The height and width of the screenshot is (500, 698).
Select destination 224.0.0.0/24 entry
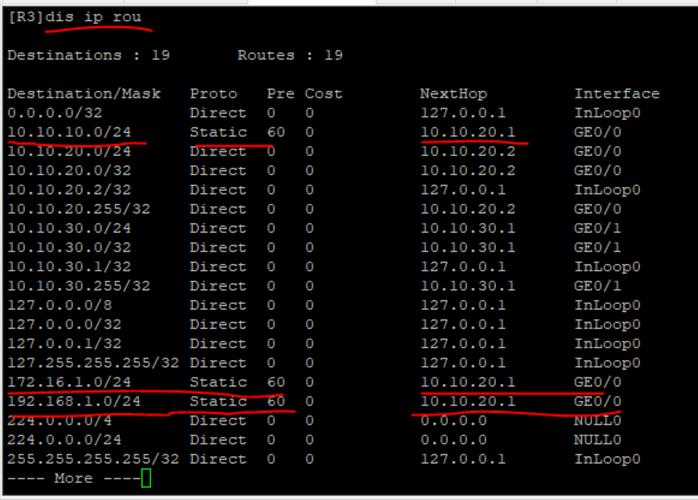[64, 440]
